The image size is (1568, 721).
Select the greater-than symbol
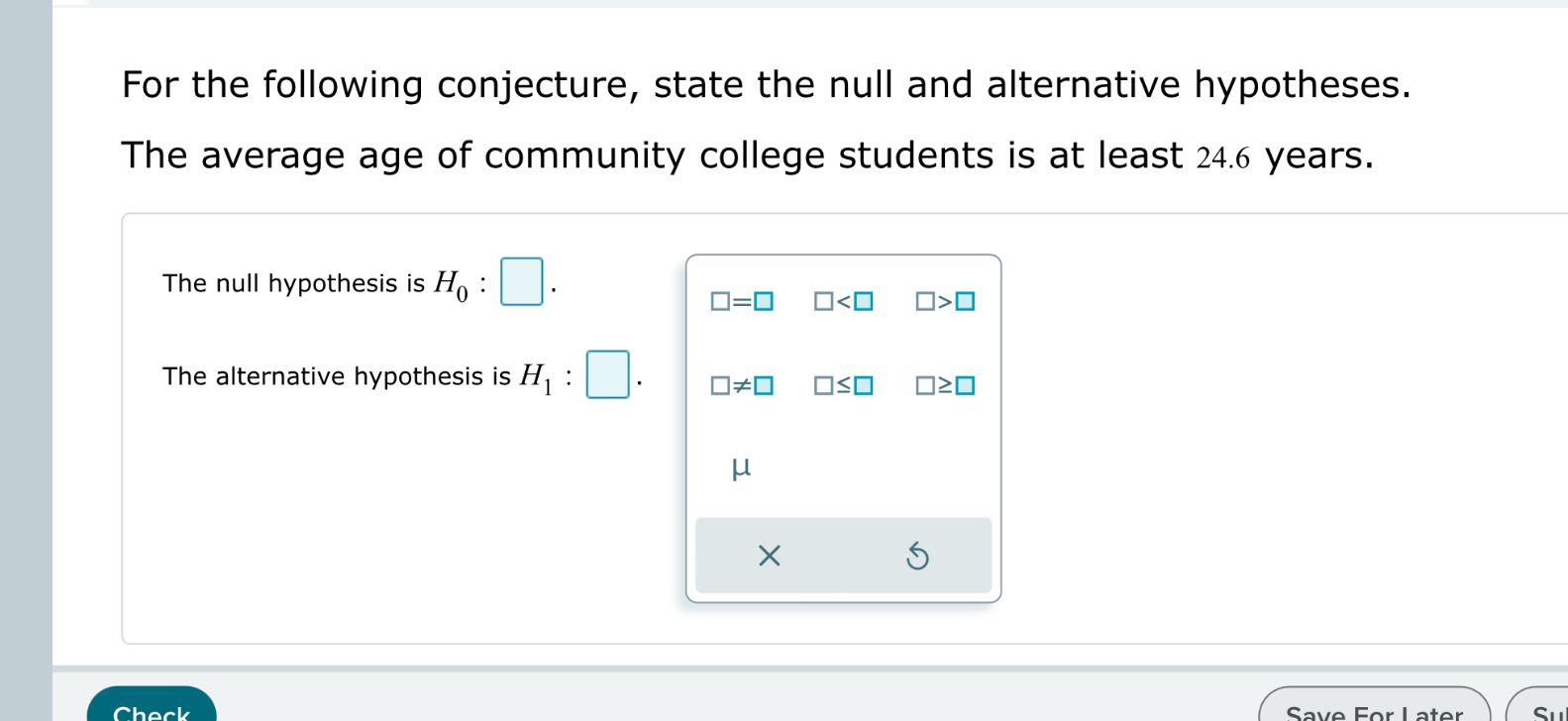click(945, 302)
